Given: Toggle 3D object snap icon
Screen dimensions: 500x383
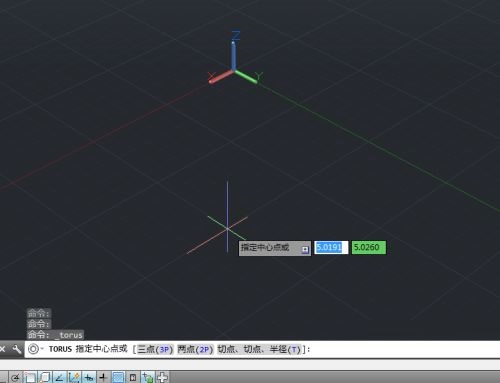Looking at the screenshot, I should (x=45, y=378).
